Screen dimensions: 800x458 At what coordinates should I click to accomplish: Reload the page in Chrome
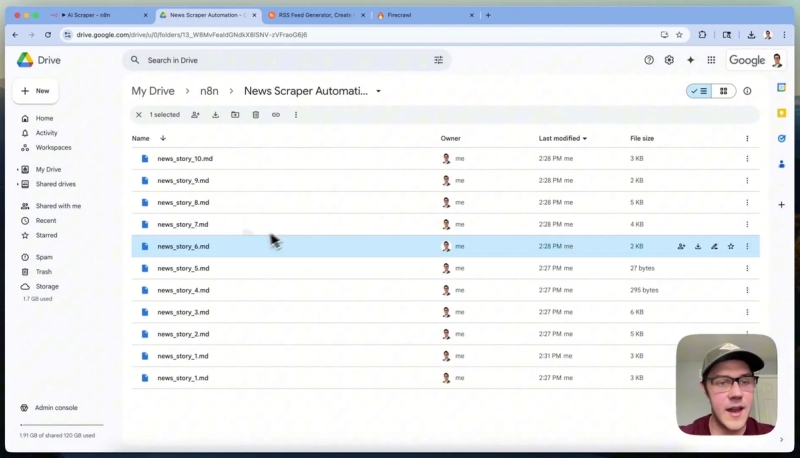point(48,35)
